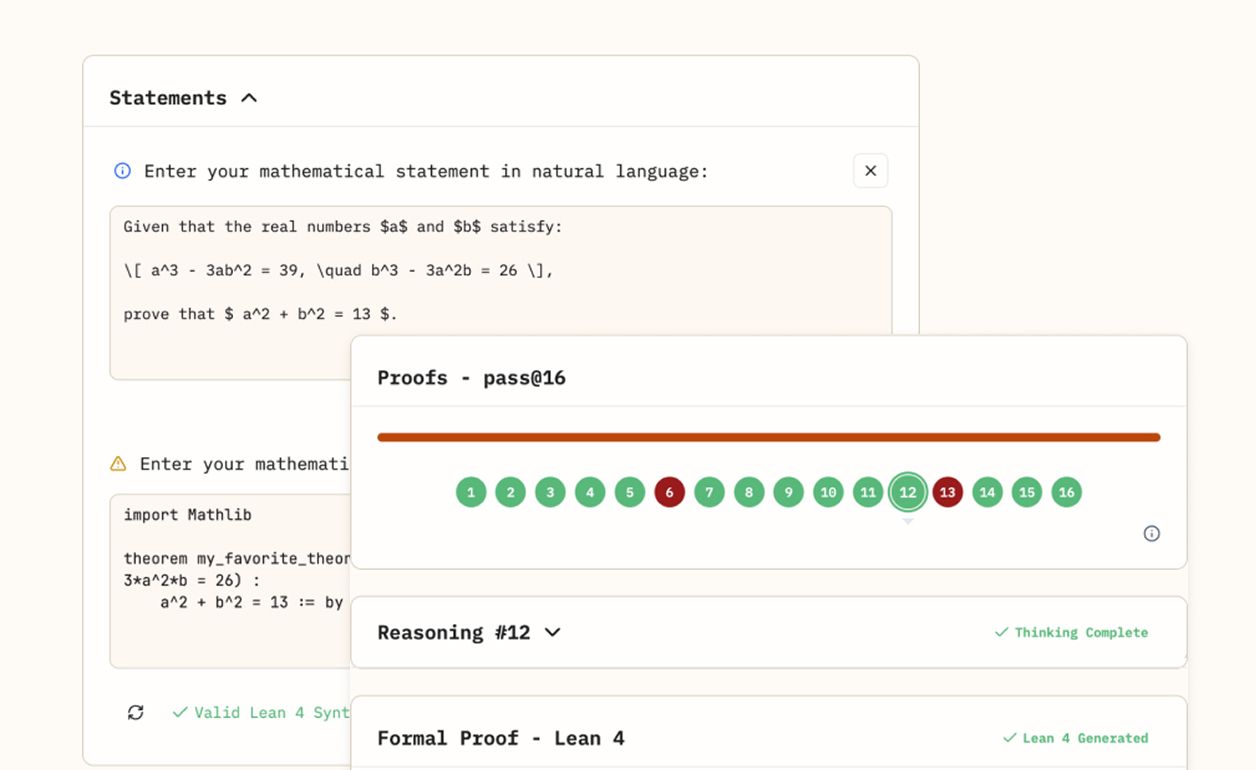The width and height of the screenshot is (1256, 770).
Task: Click the info icon in Proofs panel
Action: click(x=1151, y=533)
